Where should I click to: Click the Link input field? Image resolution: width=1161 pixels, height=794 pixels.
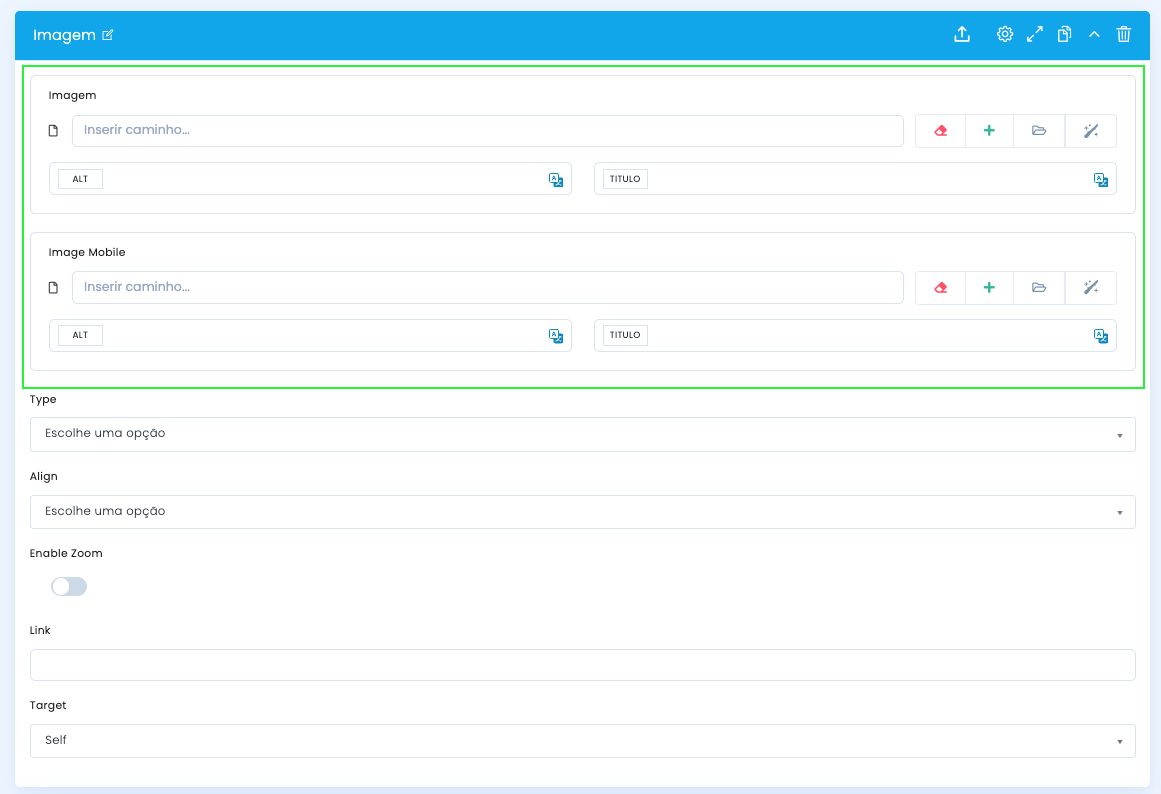pyautogui.click(x=582, y=665)
